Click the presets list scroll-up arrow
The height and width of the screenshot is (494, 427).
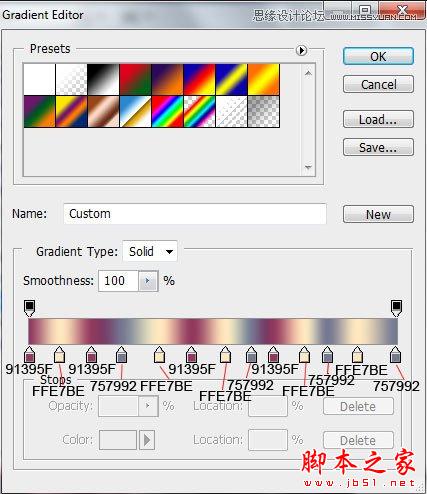[x=308, y=73]
